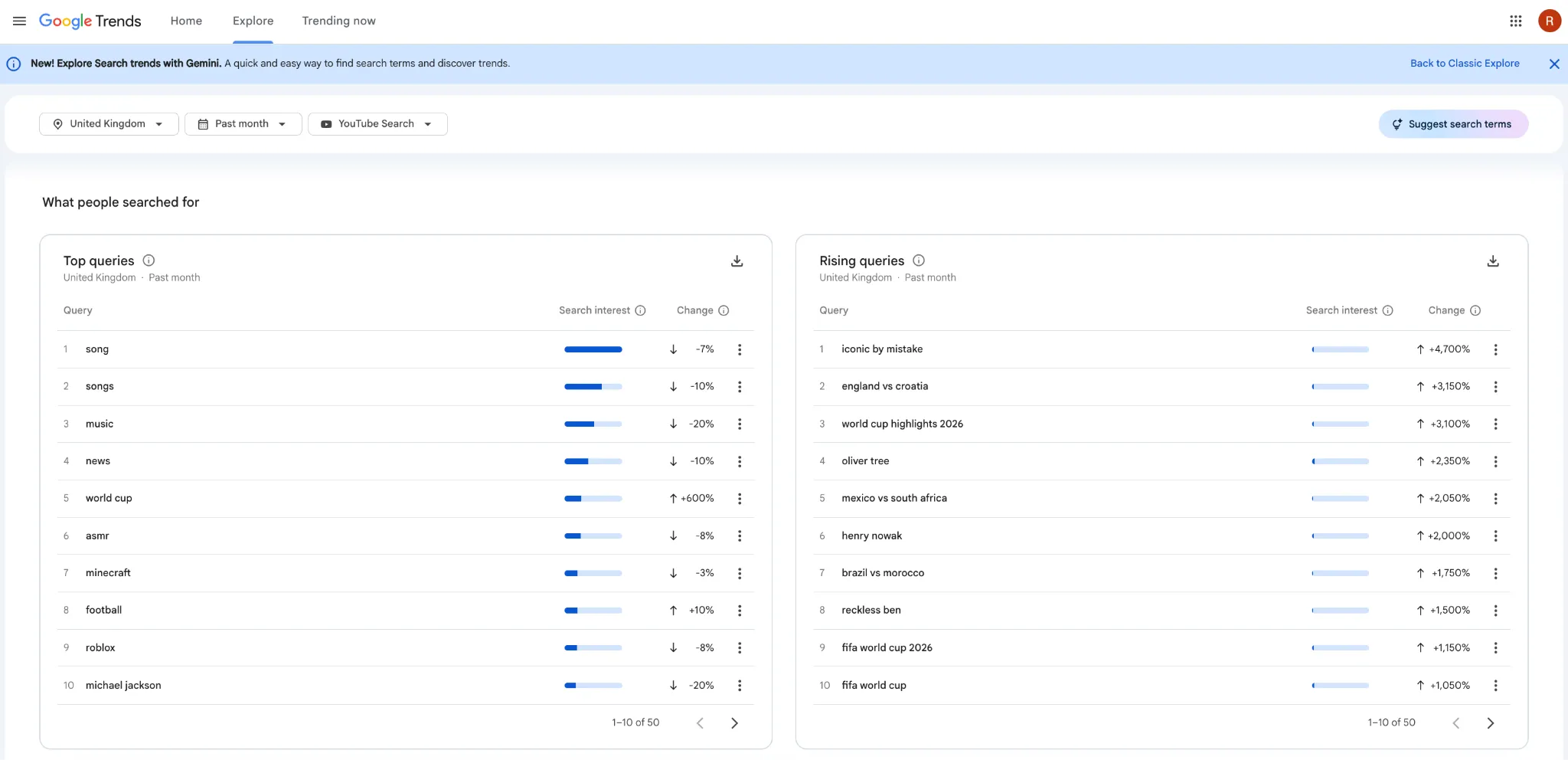The image size is (1568, 760).
Task: Click the search interest bar for iconic by mistake
Action: click(x=1340, y=349)
